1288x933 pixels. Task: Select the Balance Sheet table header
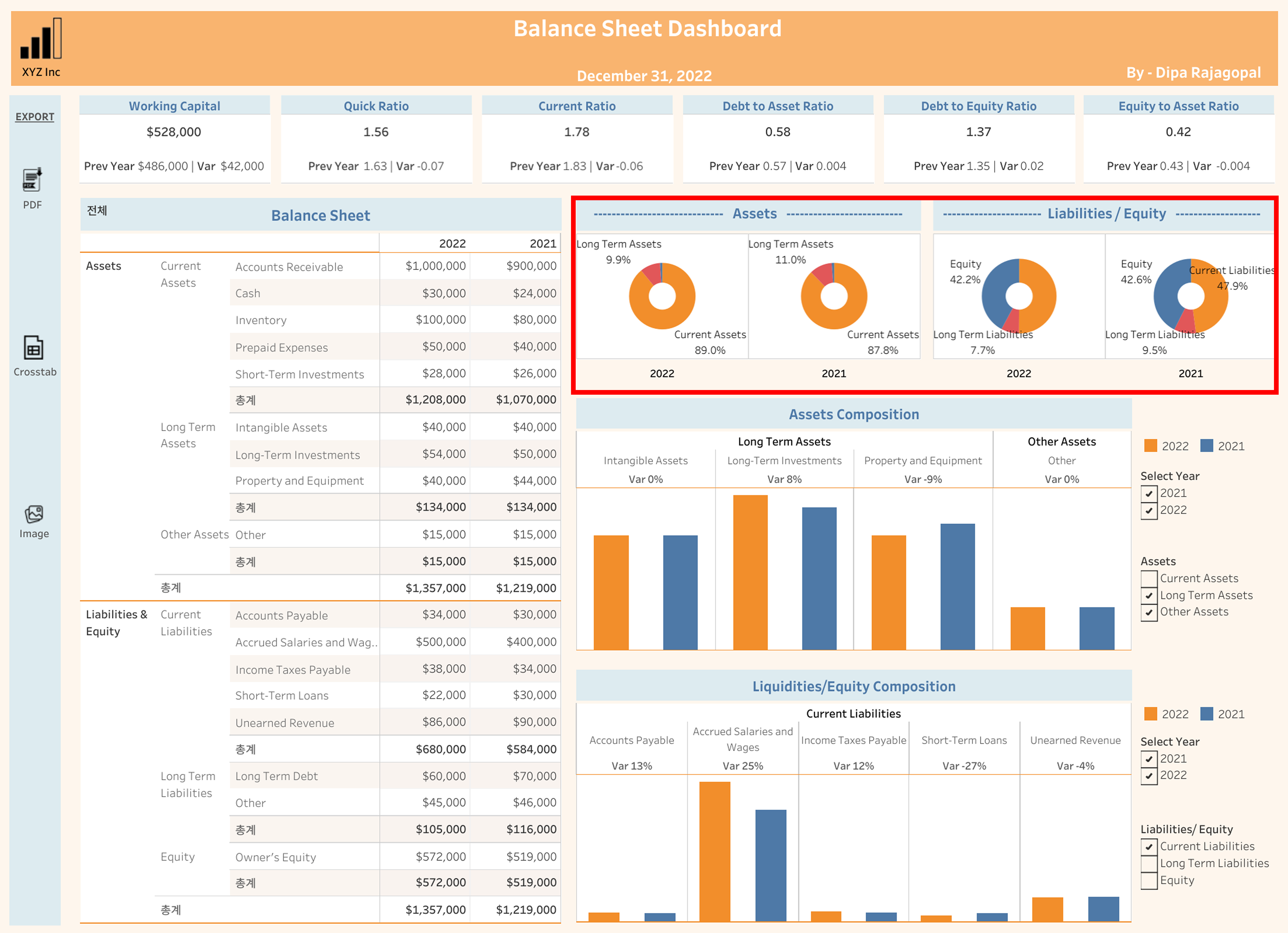point(320,216)
